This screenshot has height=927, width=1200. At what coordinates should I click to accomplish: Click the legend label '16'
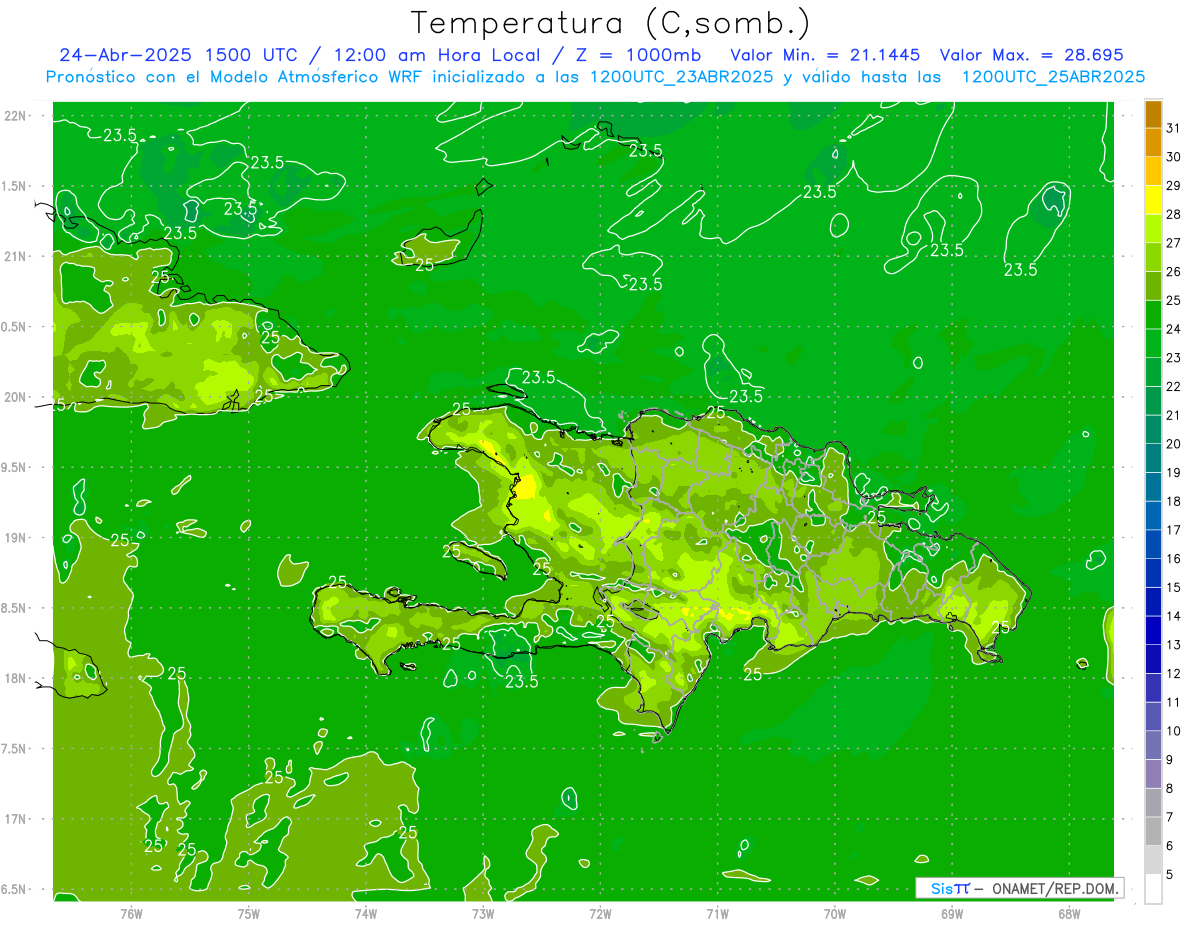[1174, 559]
